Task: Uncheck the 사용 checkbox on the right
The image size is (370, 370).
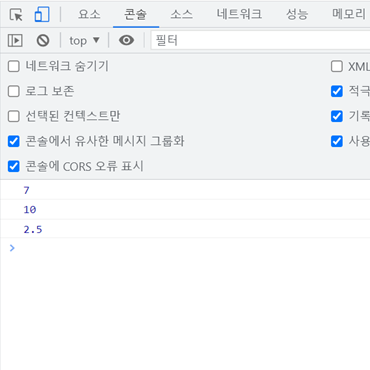Action: [337, 141]
